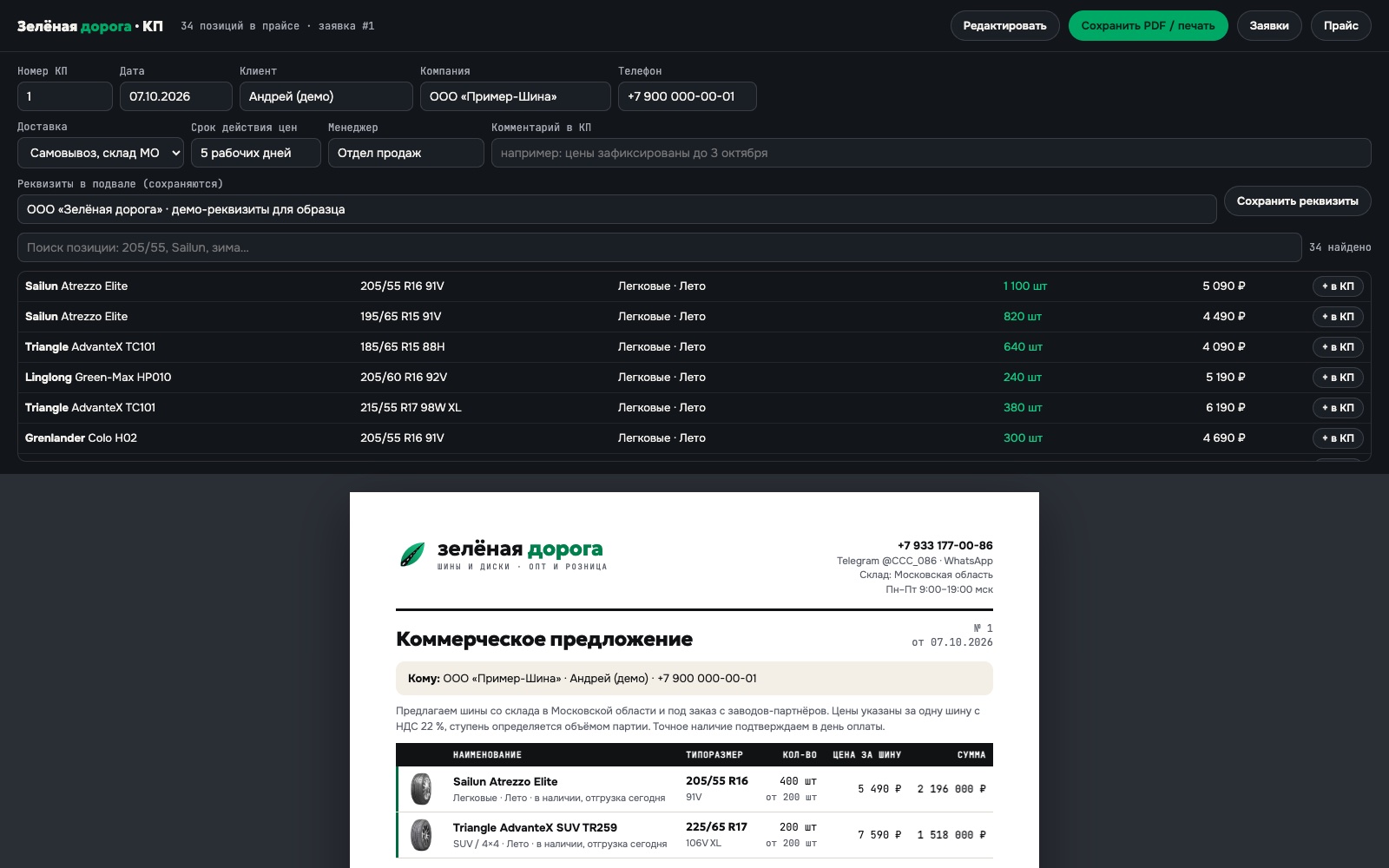Click price '4 490 ₽' in list
The image size is (1389, 868).
coord(1224,317)
